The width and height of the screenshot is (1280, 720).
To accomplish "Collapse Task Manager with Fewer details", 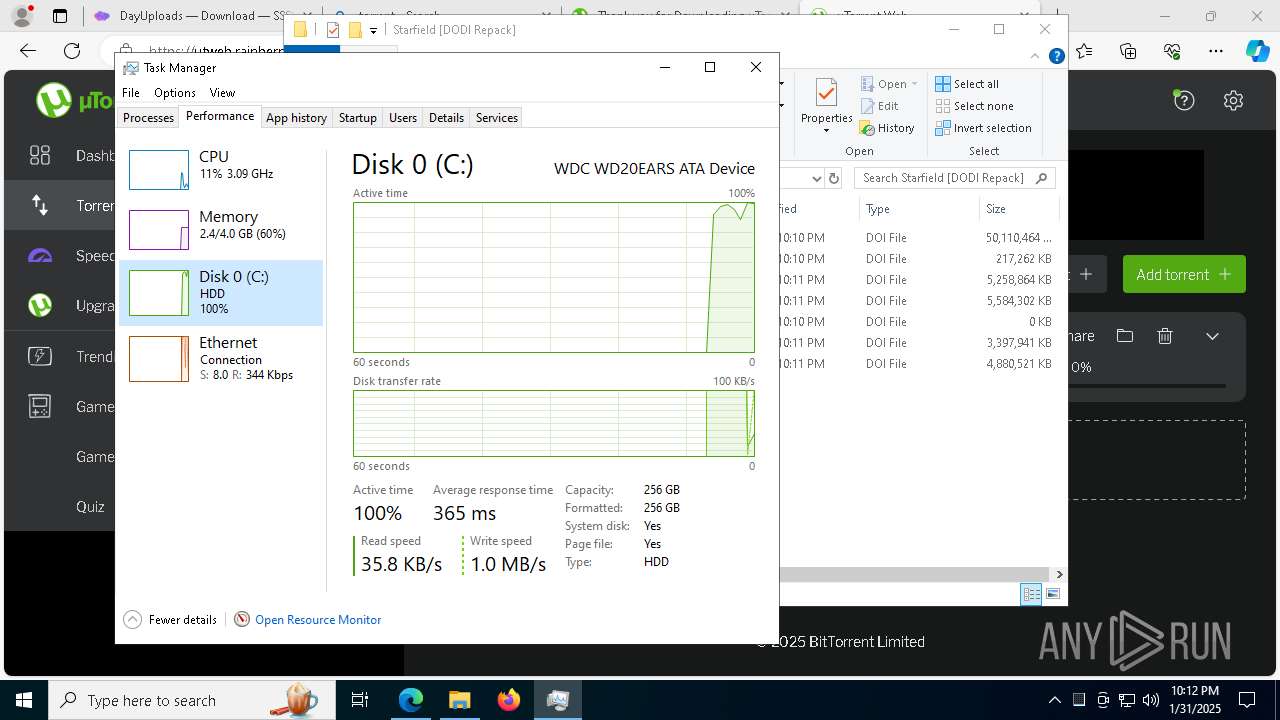I will pyautogui.click(x=170, y=620).
